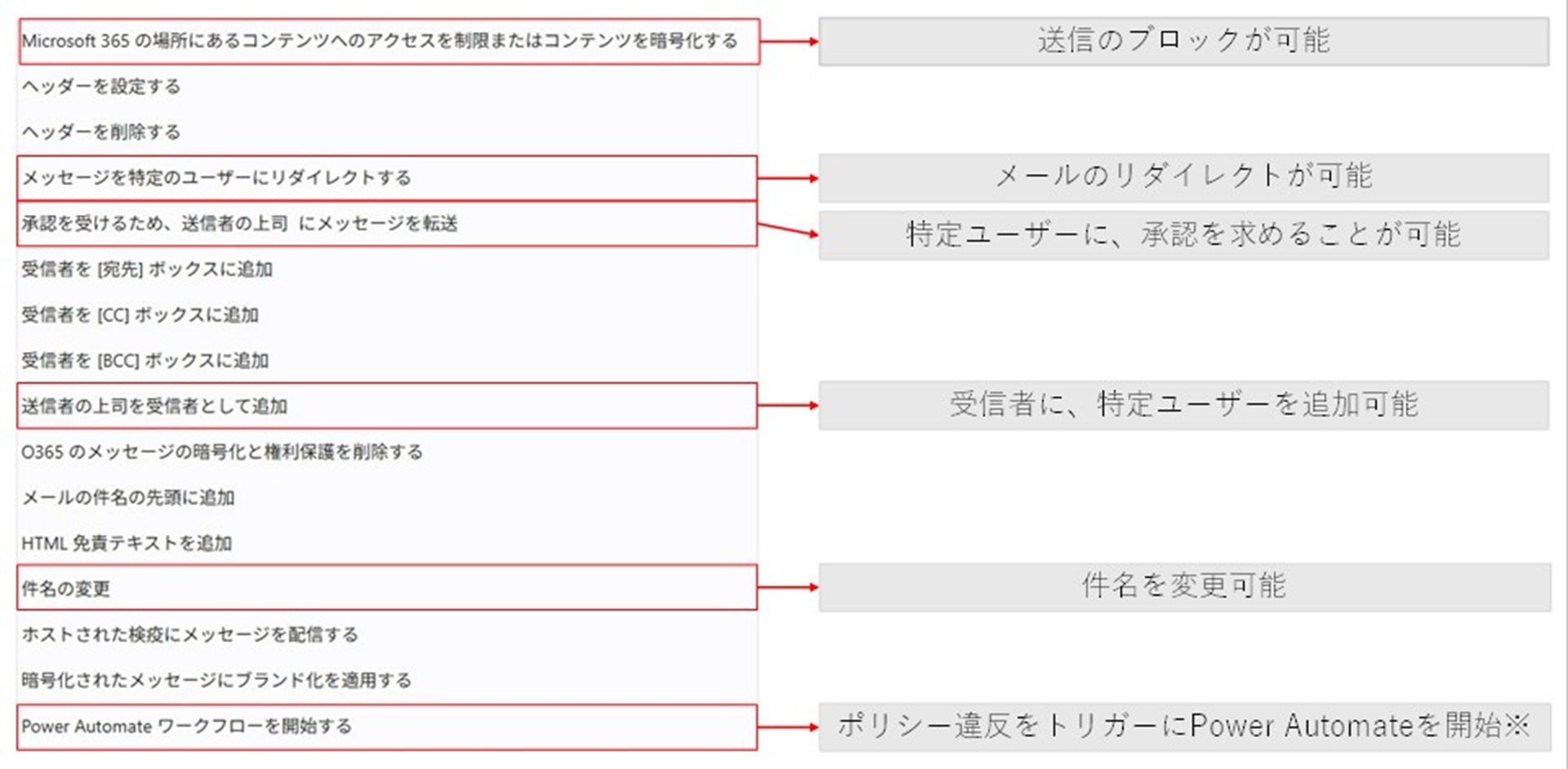
Task: Select '受信者を [CC] ボックスに追加'
Action: point(140,315)
